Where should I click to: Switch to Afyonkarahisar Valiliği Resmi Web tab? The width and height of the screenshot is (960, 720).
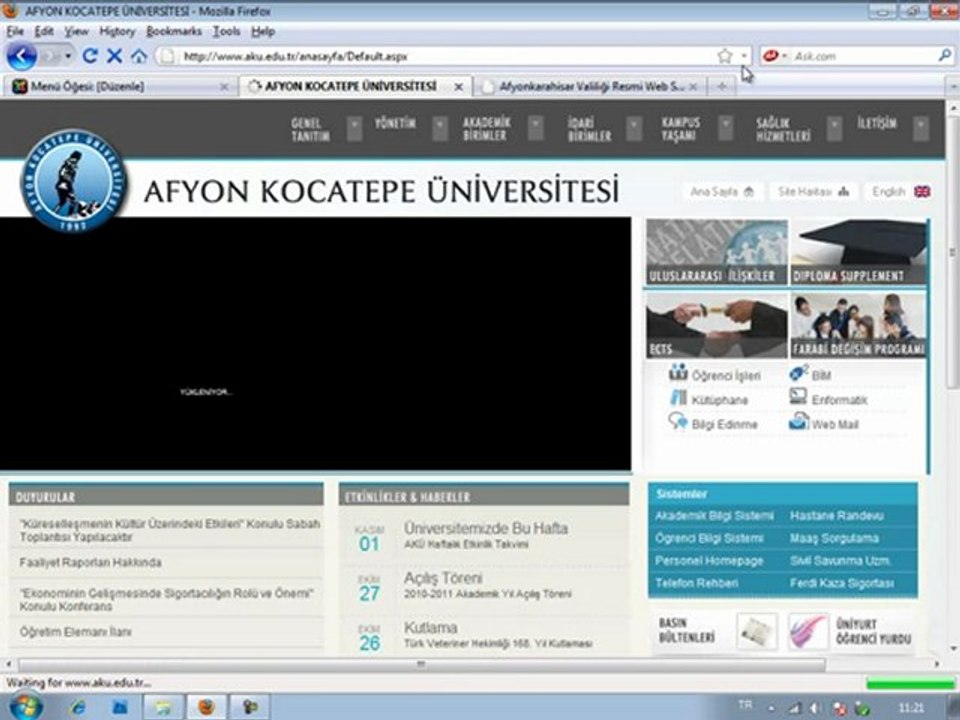point(590,87)
